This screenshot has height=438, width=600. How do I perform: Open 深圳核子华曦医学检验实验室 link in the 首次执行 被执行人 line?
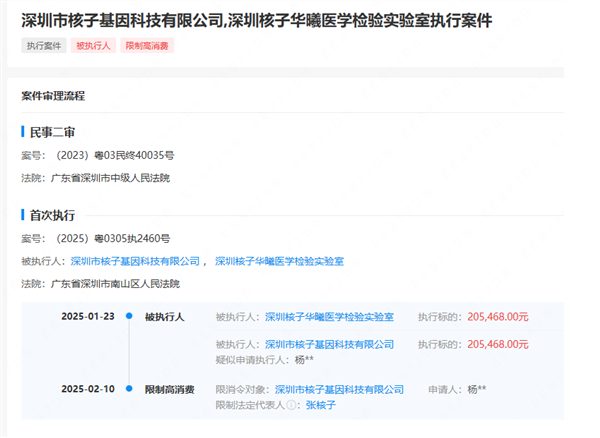coord(279,262)
